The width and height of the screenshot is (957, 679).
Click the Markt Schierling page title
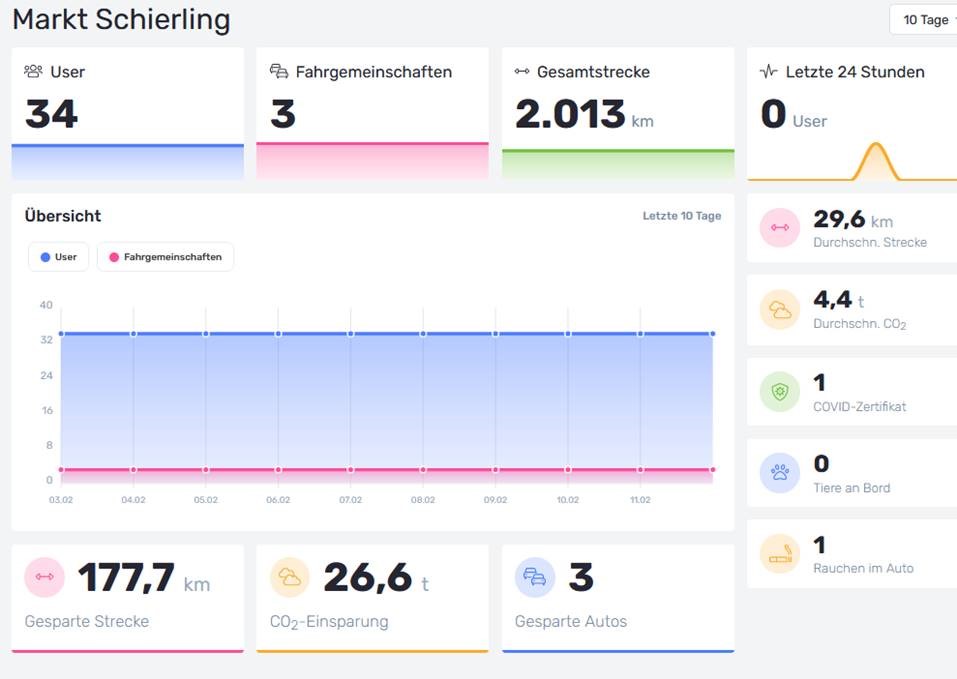pos(121,20)
